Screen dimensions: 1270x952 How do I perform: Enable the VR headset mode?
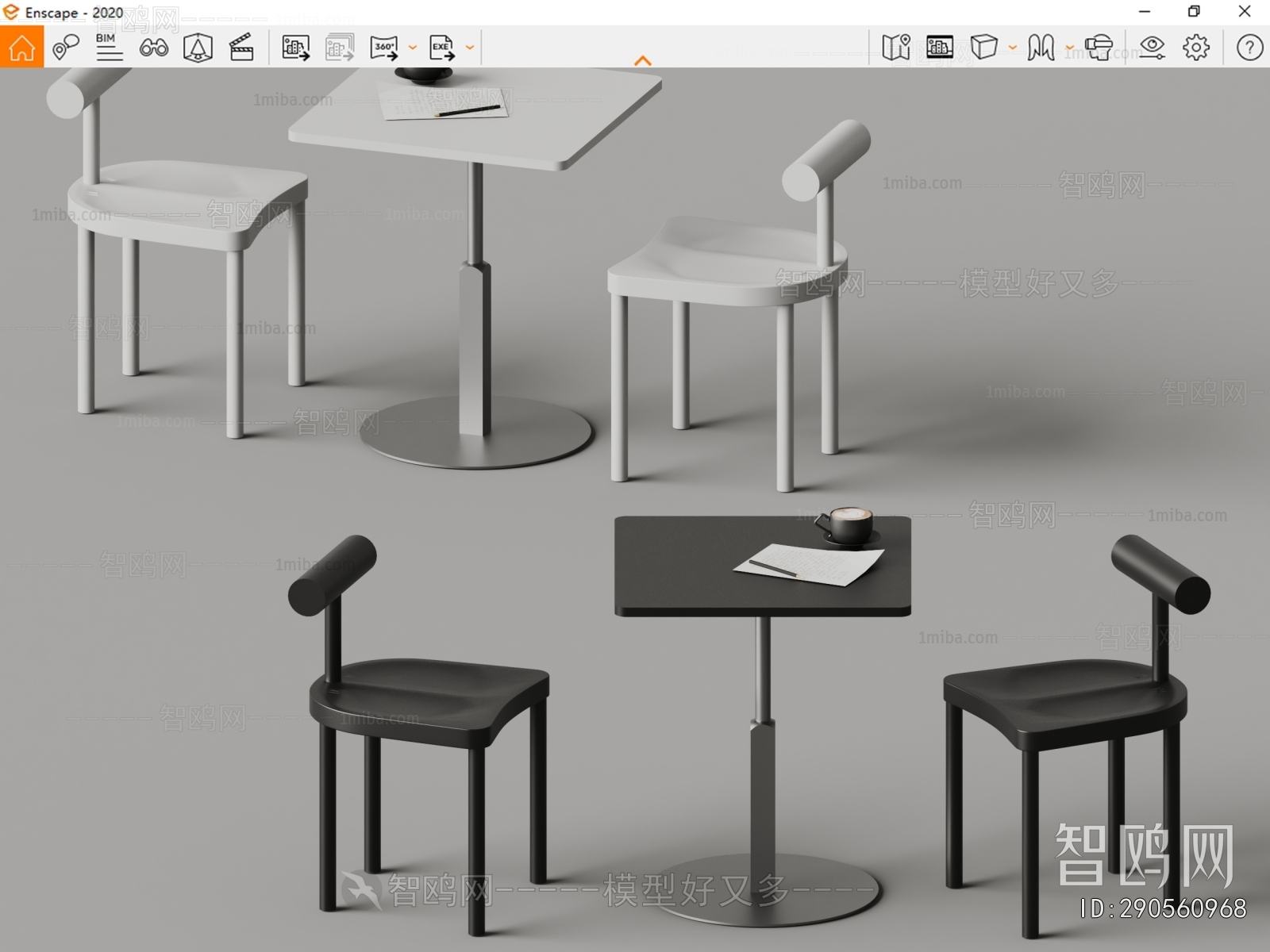pos(1099,48)
